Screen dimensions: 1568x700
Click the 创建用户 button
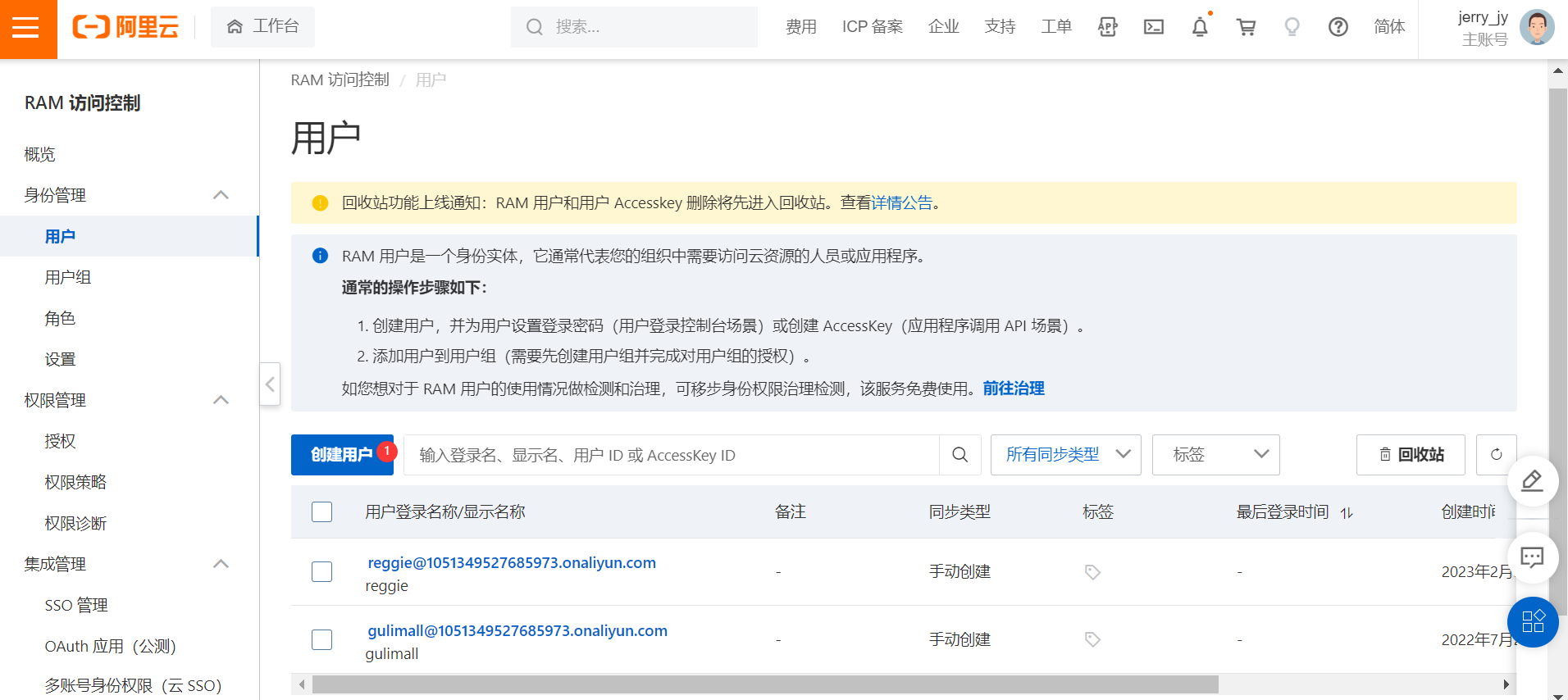342,455
